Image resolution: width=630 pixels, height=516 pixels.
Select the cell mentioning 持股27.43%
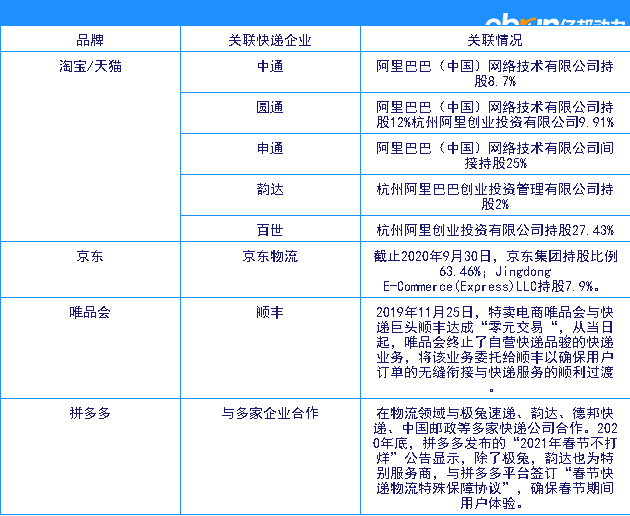pyautogui.click(x=494, y=229)
